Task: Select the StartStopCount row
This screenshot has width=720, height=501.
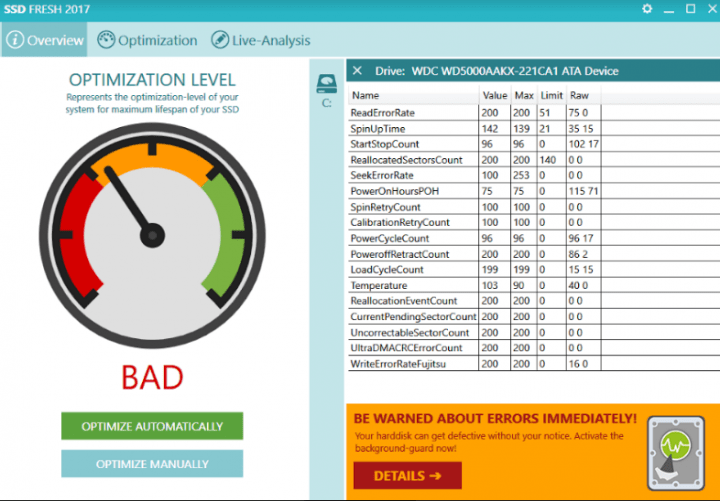Action: click(x=534, y=144)
